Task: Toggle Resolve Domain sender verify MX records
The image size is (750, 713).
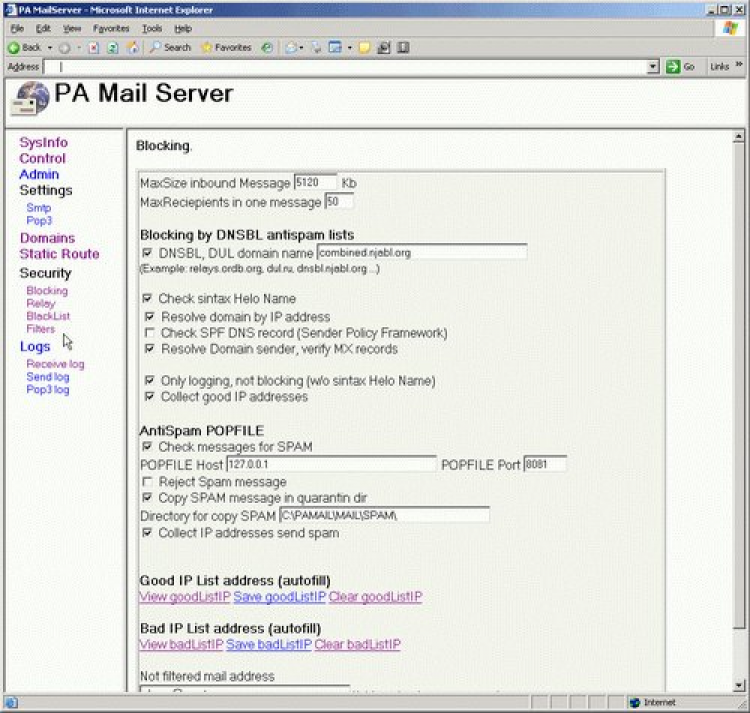Action: [x=150, y=349]
